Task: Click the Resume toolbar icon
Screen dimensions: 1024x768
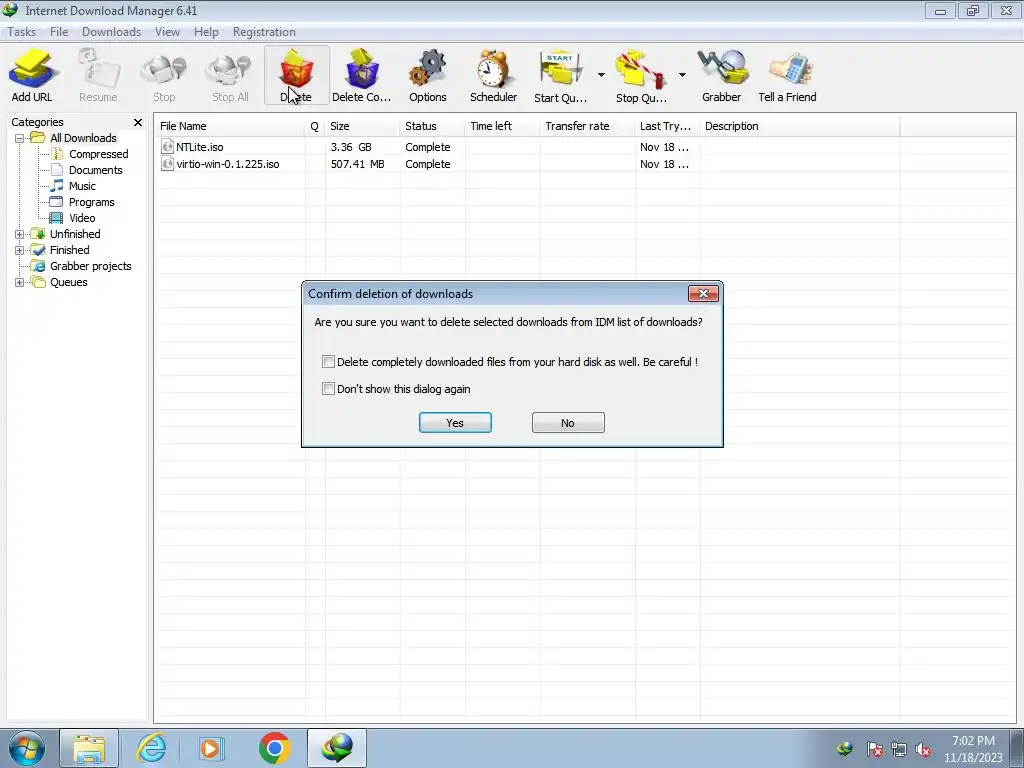Action: [x=98, y=75]
